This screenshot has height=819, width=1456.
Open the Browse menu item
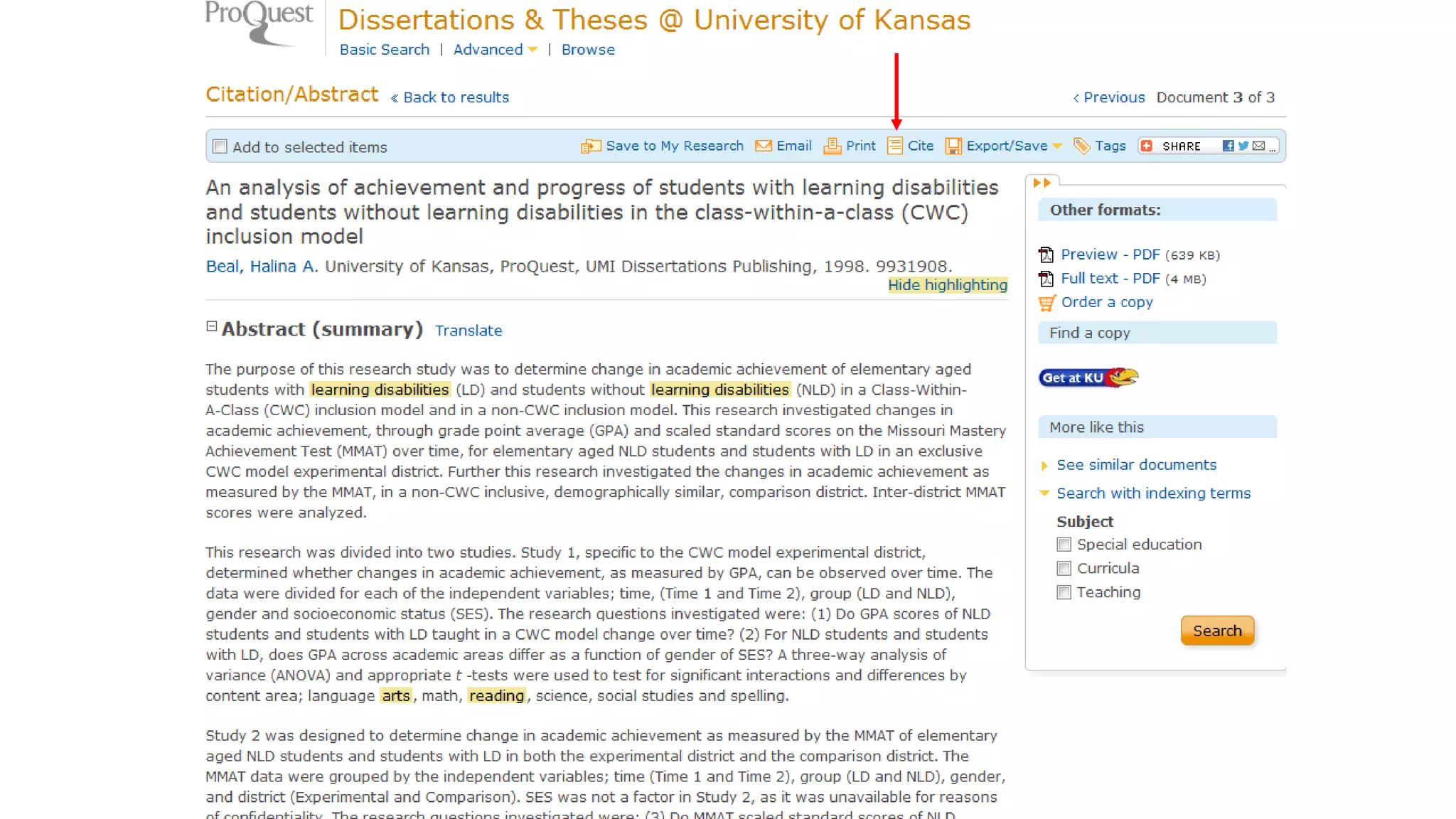point(587,50)
